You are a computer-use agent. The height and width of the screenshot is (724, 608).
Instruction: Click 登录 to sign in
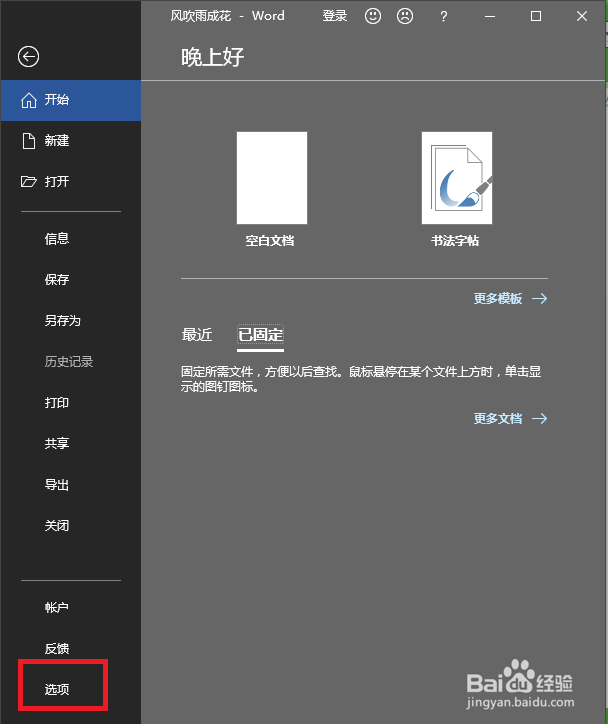(x=335, y=16)
